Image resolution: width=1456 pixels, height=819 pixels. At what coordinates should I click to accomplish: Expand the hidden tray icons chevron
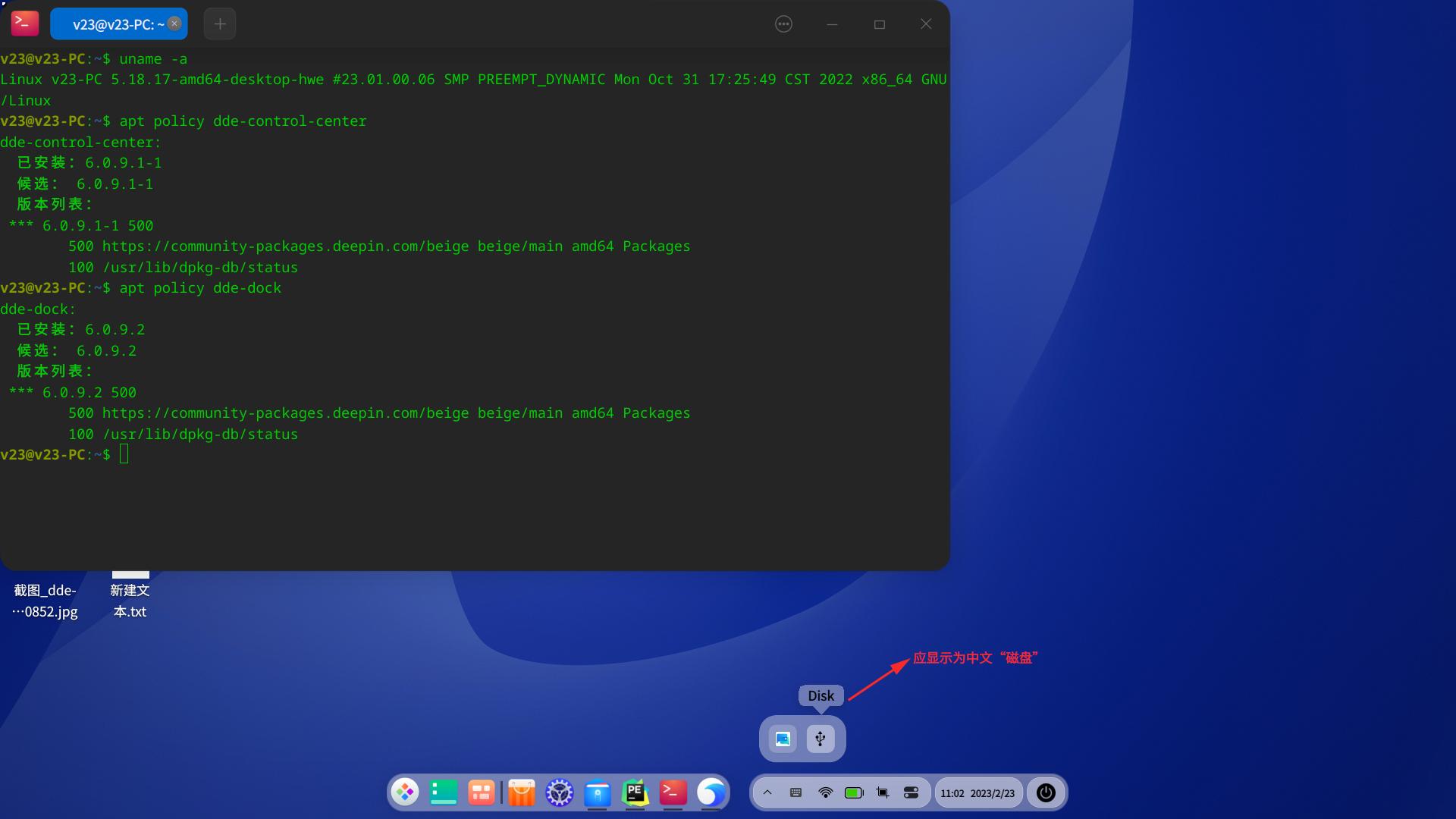pos(767,792)
